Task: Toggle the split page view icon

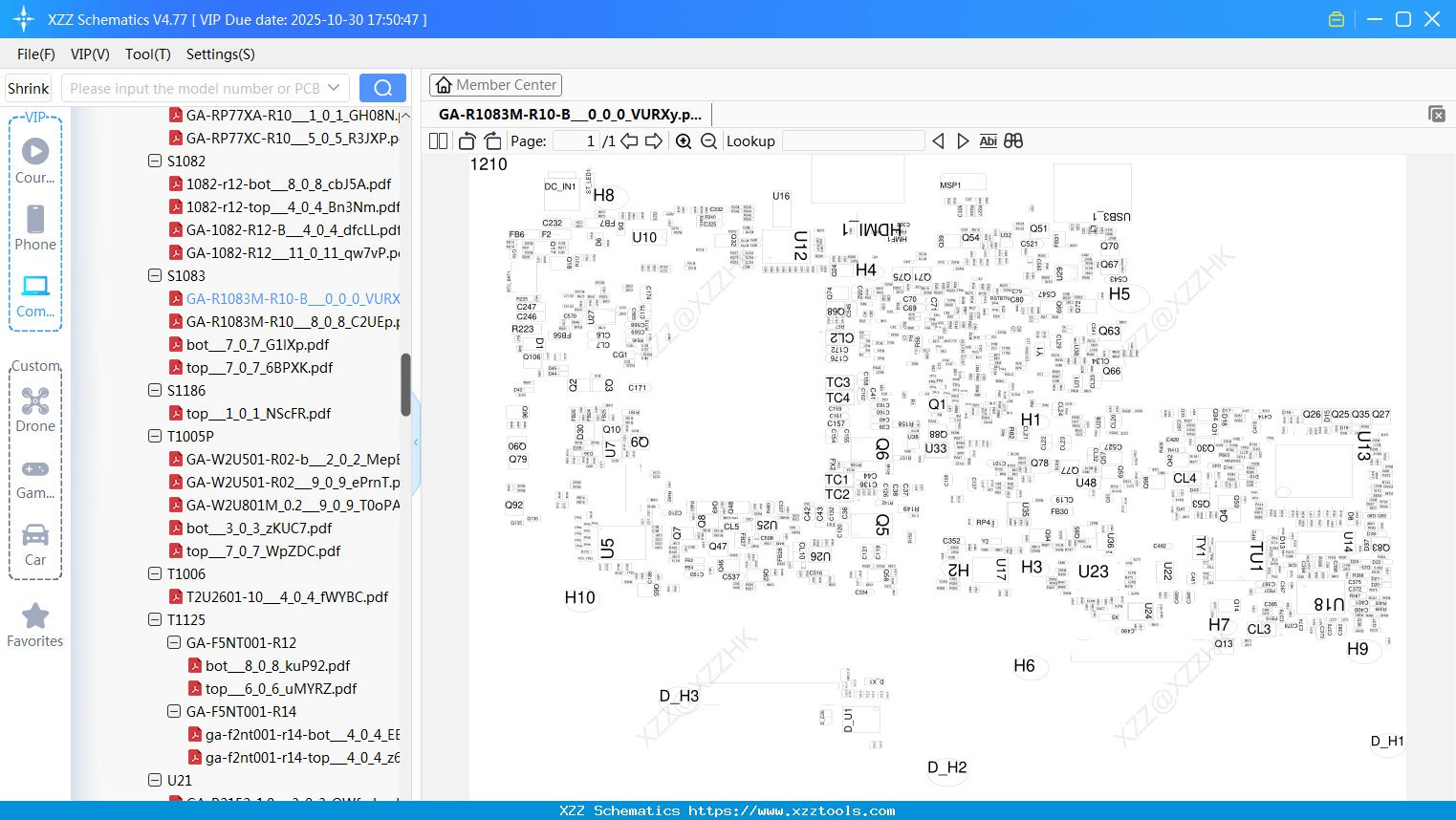Action: [438, 141]
